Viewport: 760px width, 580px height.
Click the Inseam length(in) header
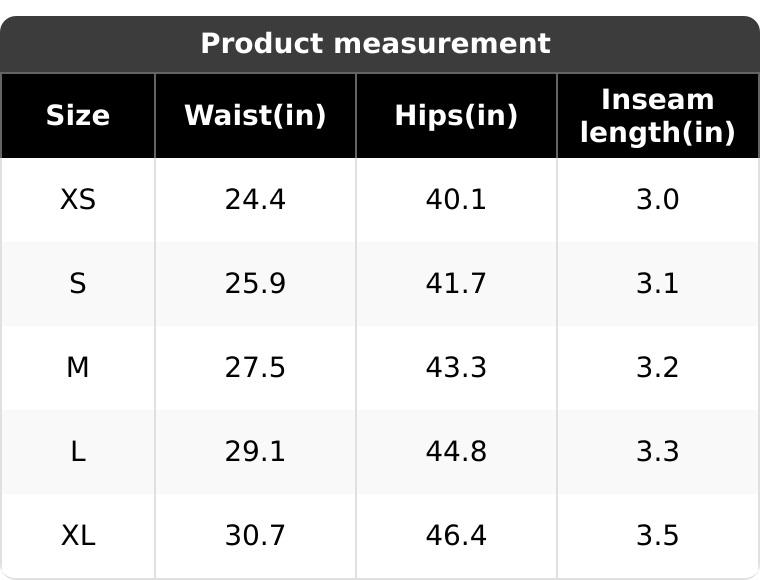pos(657,116)
